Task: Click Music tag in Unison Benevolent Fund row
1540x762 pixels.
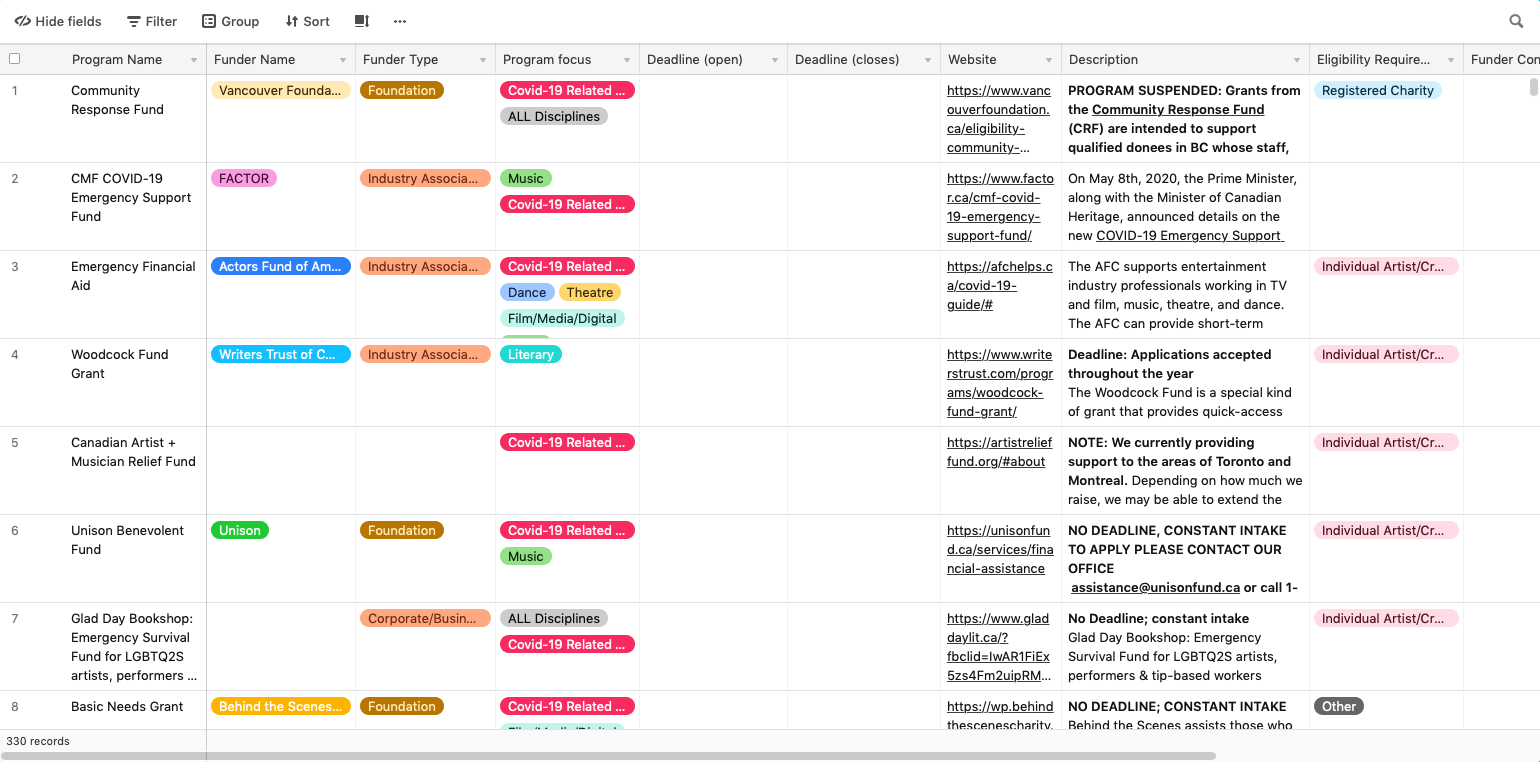Action: (526, 556)
